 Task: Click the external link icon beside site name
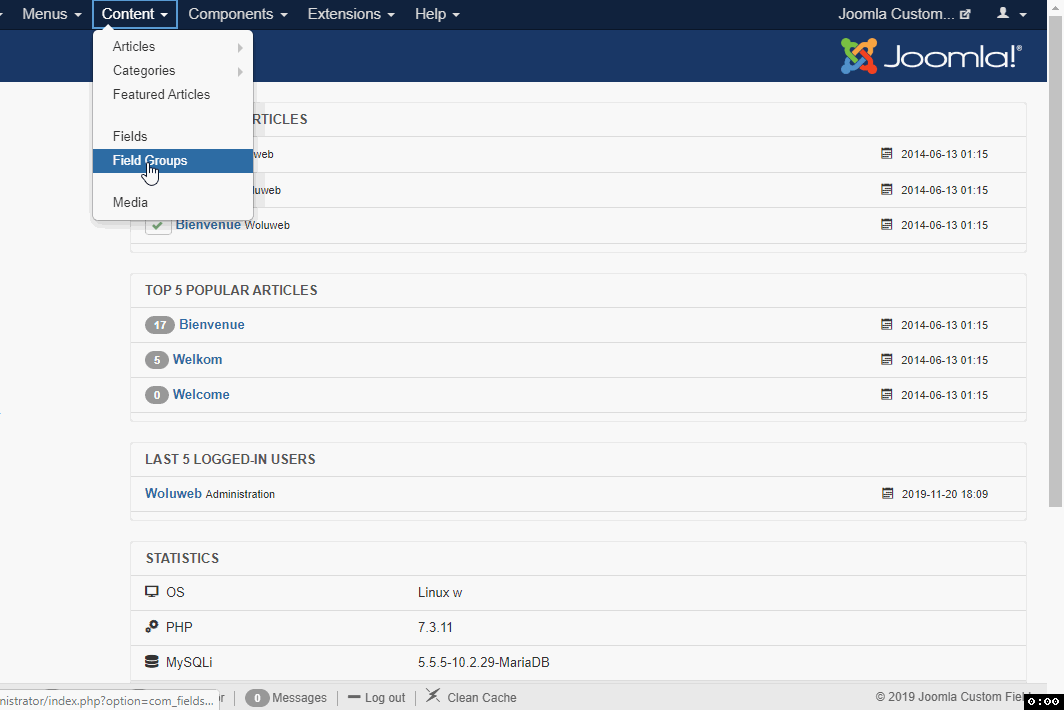point(966,14)
